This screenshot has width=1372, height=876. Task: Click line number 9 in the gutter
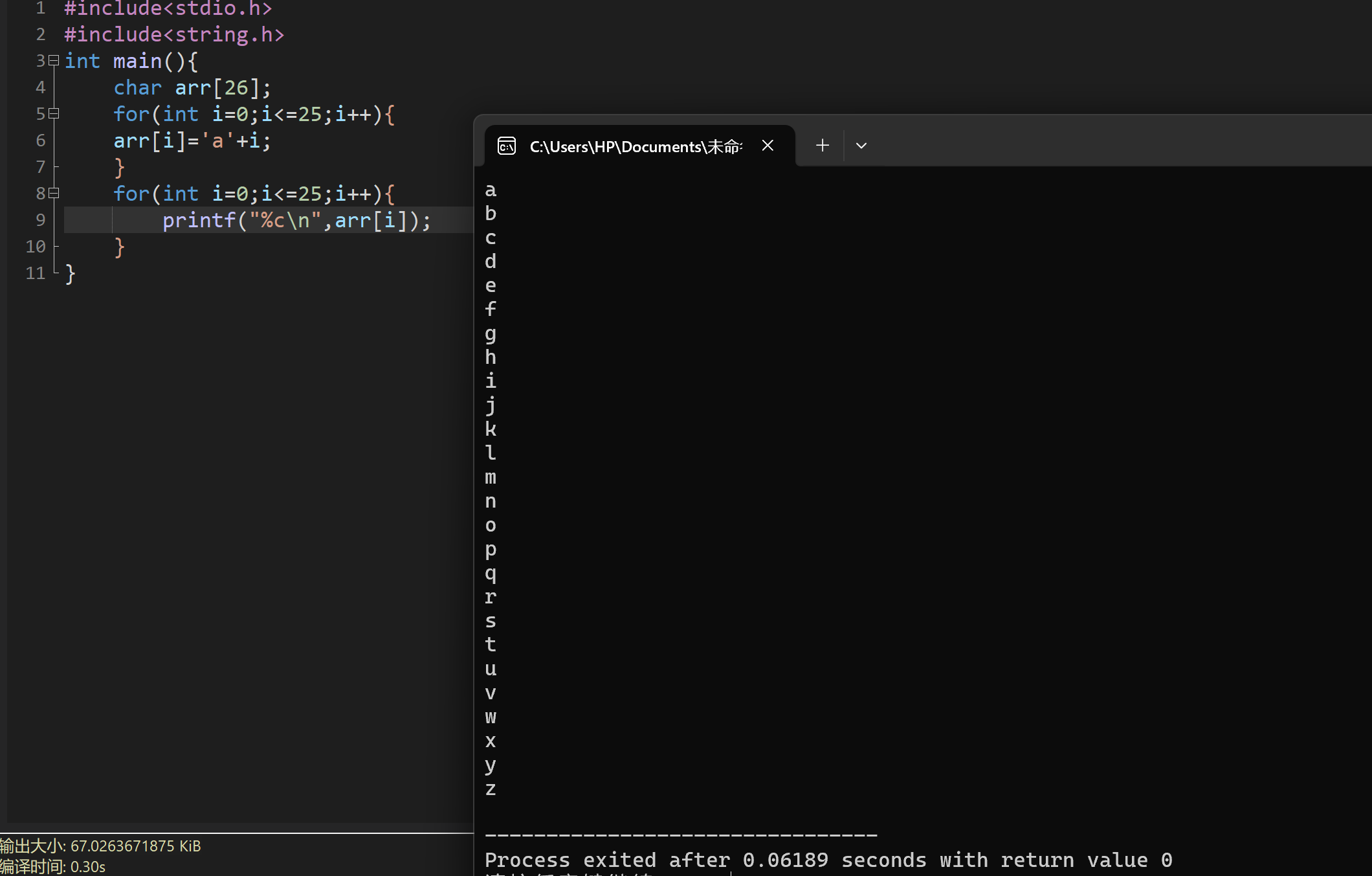pos(40,220)
